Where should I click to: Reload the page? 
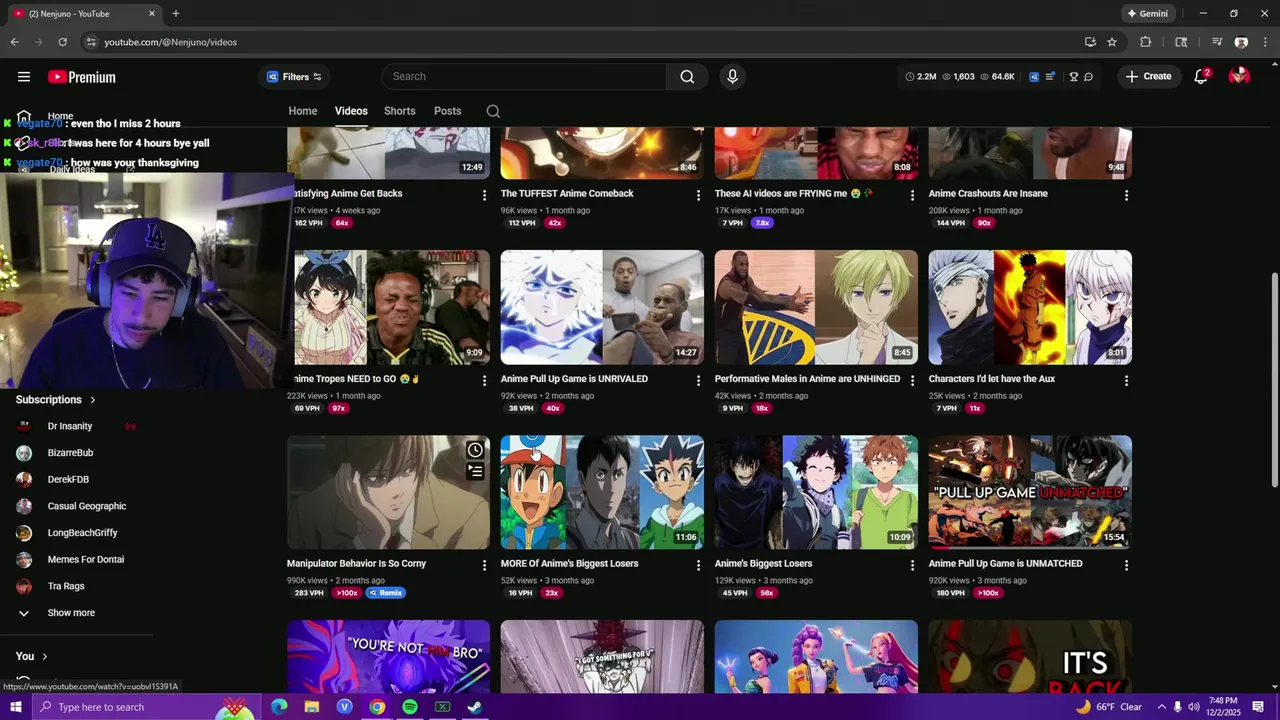tap(62, 42)
